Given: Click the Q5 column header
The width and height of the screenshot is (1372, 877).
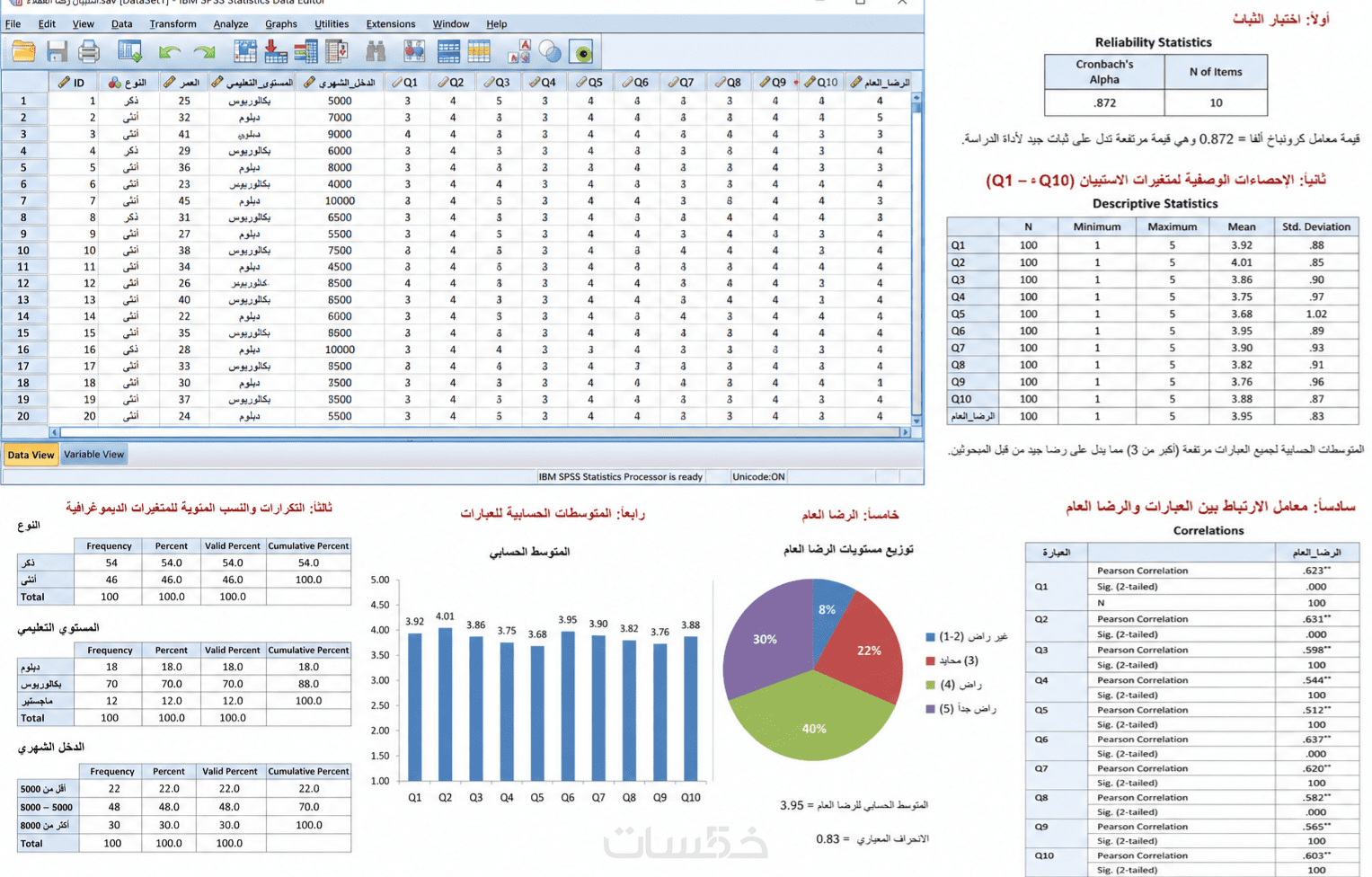Looking at the screenshot, I should (589, 82).
